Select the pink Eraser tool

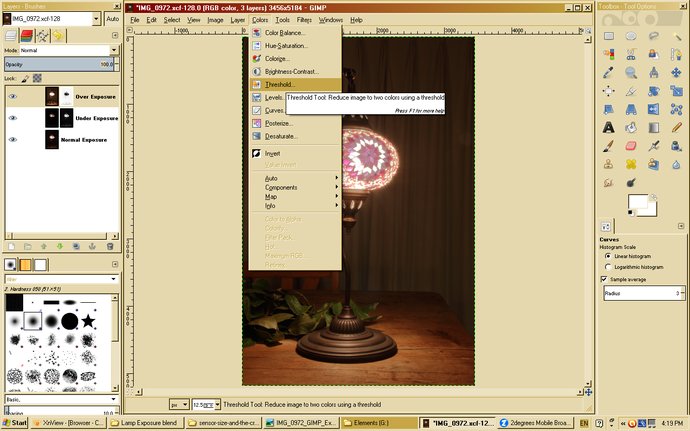(631, 146)
